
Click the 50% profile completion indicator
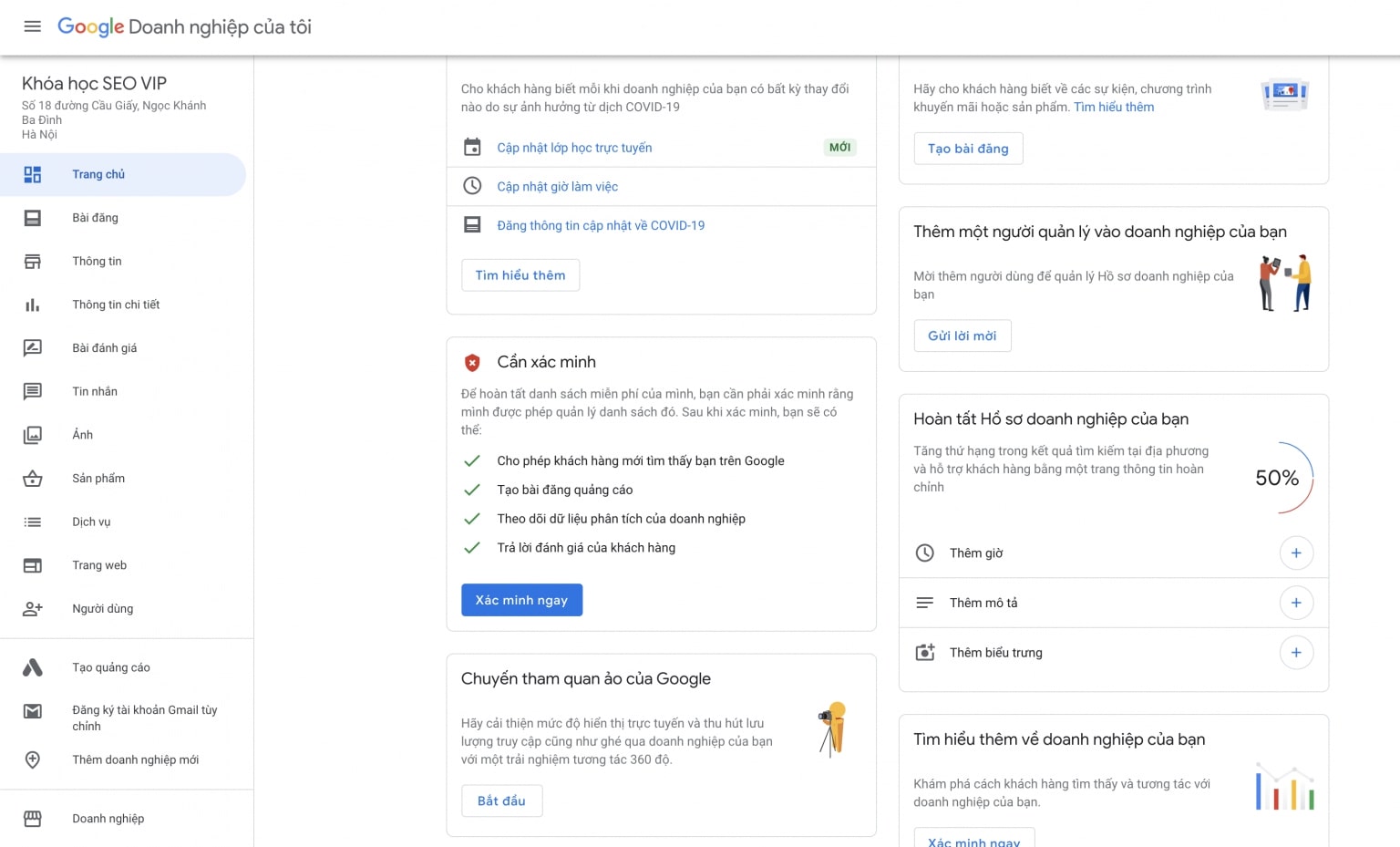[1278, 478]
